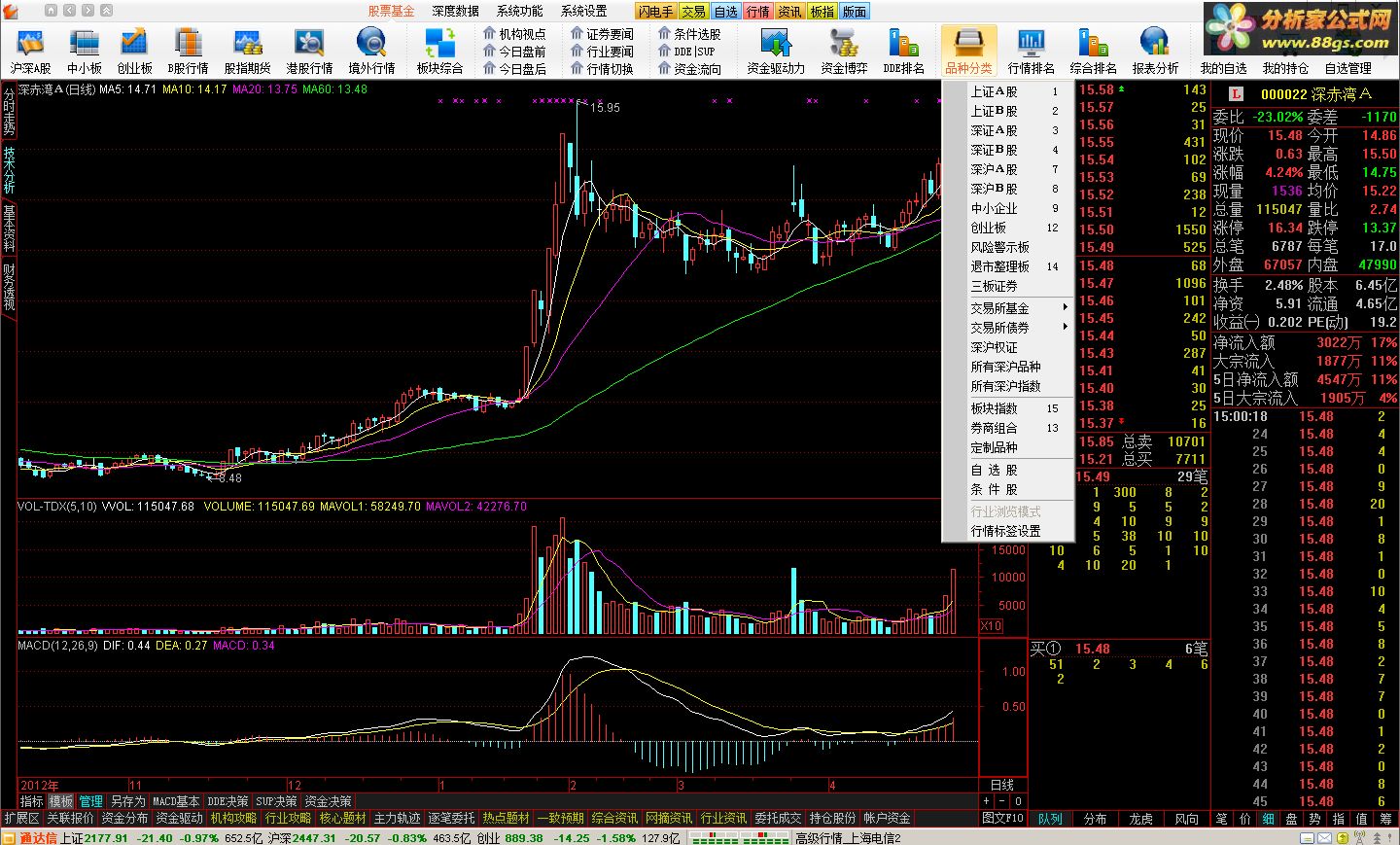Open the 港股行情 toolbar icon
Screen dimensions: 1400x845
pyautogui.click(x=309, y=52)
